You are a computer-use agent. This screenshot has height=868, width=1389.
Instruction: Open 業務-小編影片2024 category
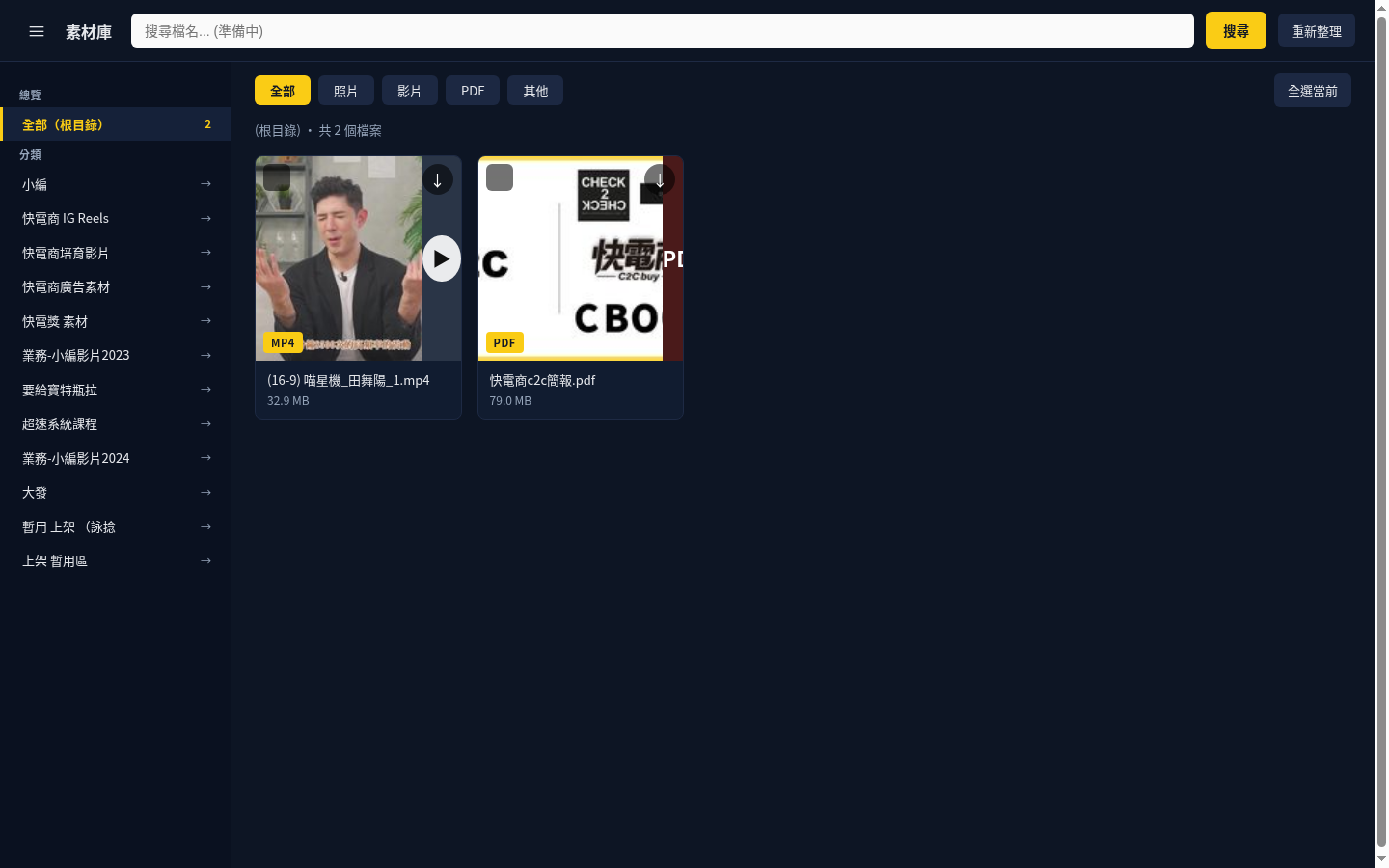116,458
